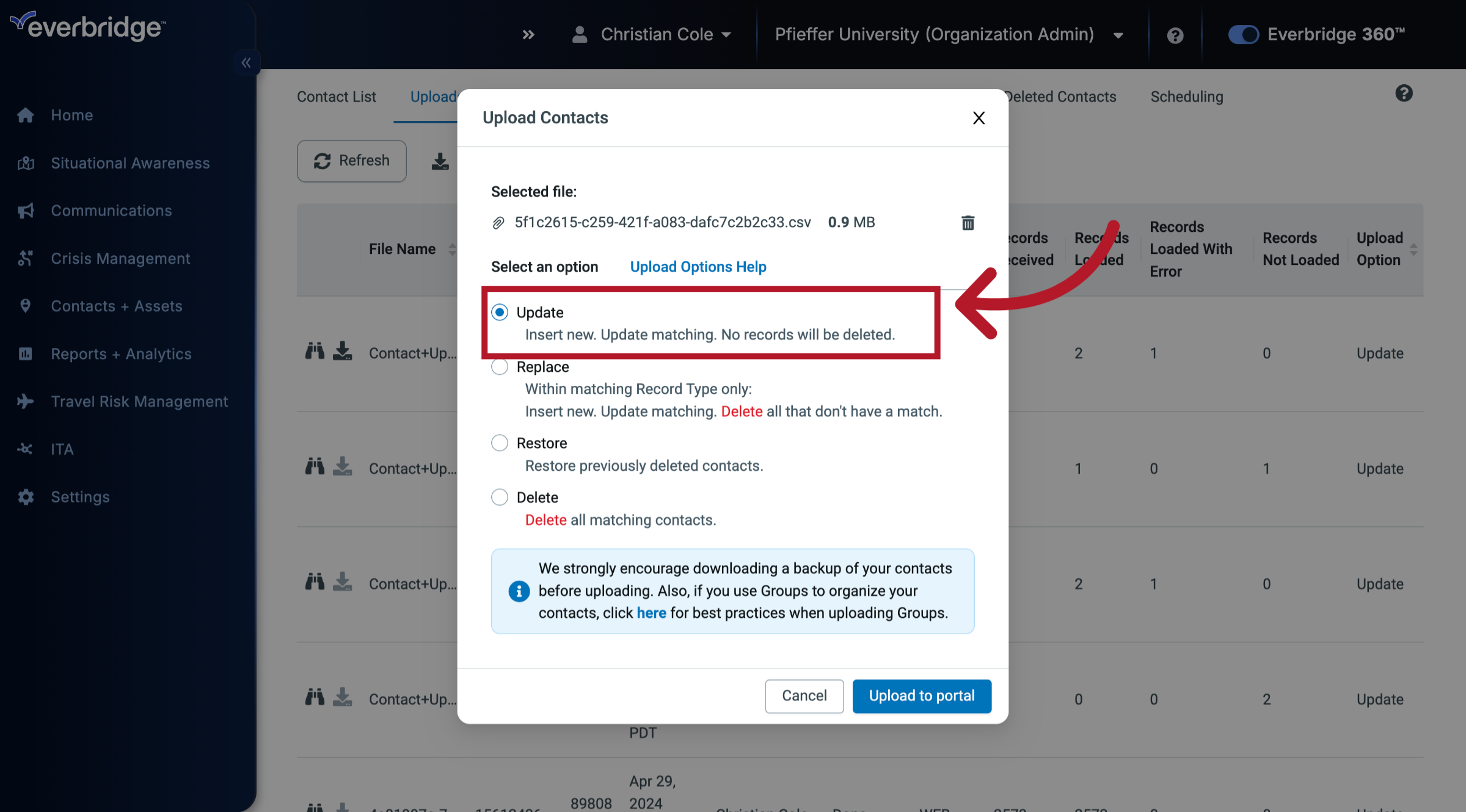The width and height of the screenshot is (1466, 812).
Task: Switch to the Contact List tab
Action: (336, 96)
